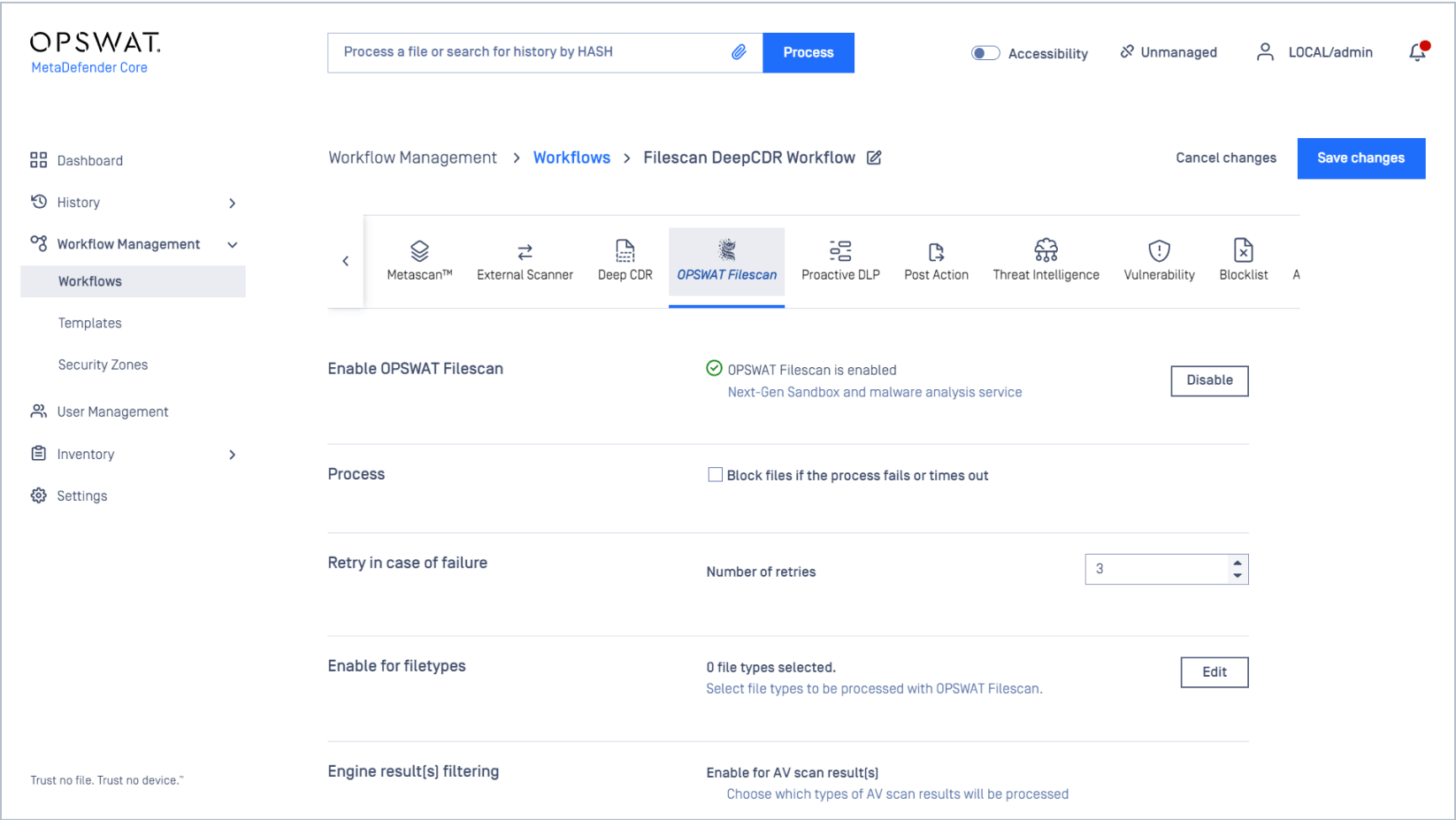Click the OPSWAT Filescan tab icon
The height and width of the screenshot is (820, 1456).
click(727, 249)
